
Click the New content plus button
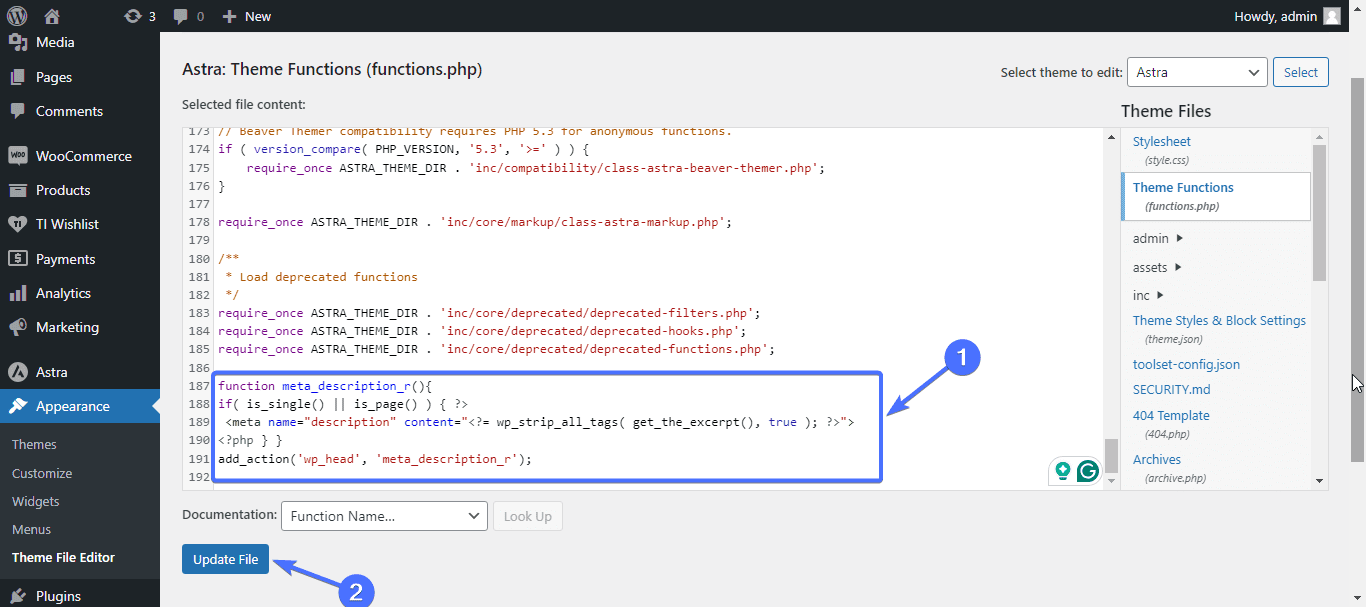tap(229, 16)
